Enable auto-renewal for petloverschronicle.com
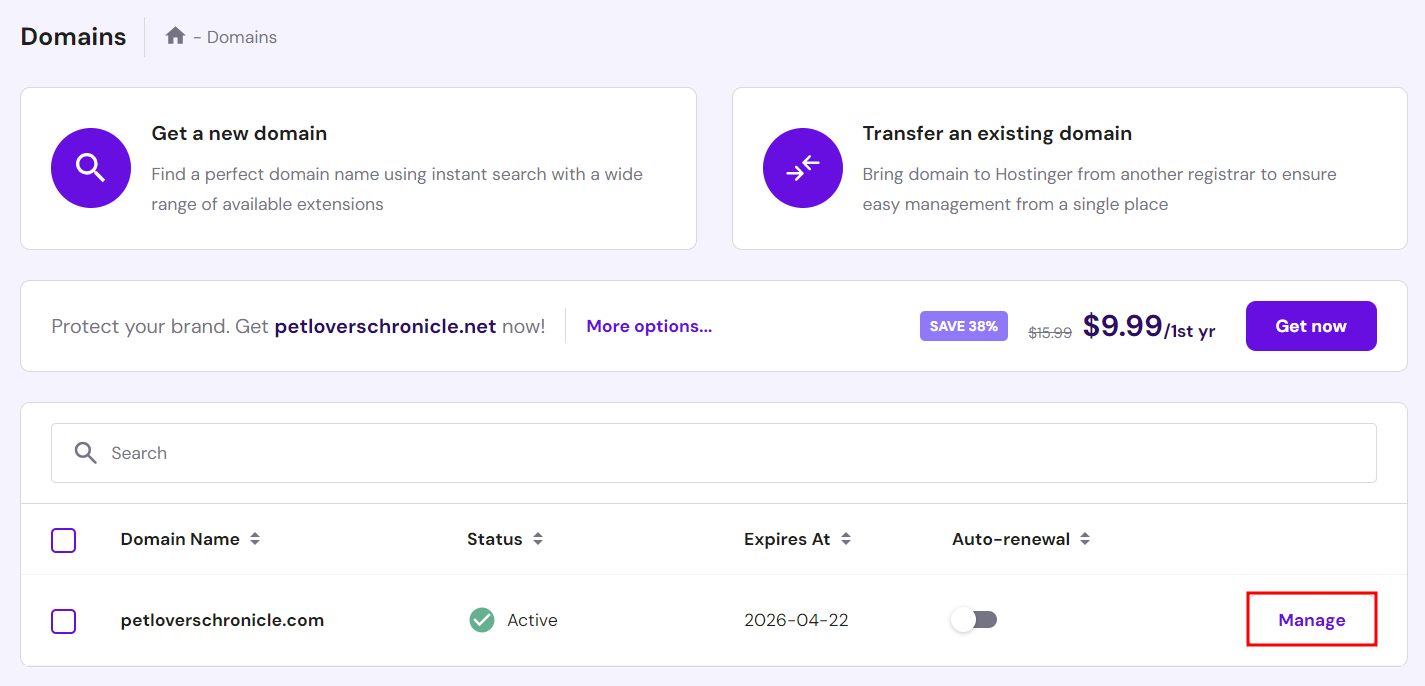This screenshot has height=686, width=1425. 975,619
